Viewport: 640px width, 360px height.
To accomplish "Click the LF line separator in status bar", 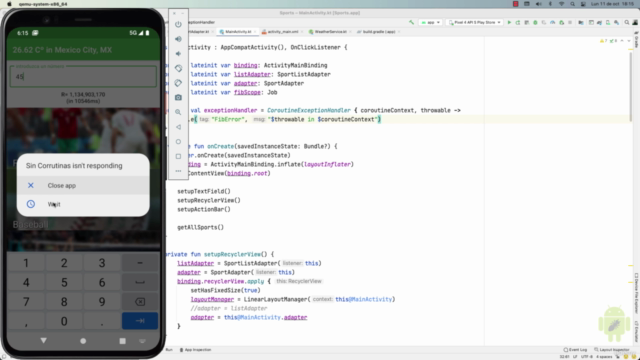I will tap(575, 357).
